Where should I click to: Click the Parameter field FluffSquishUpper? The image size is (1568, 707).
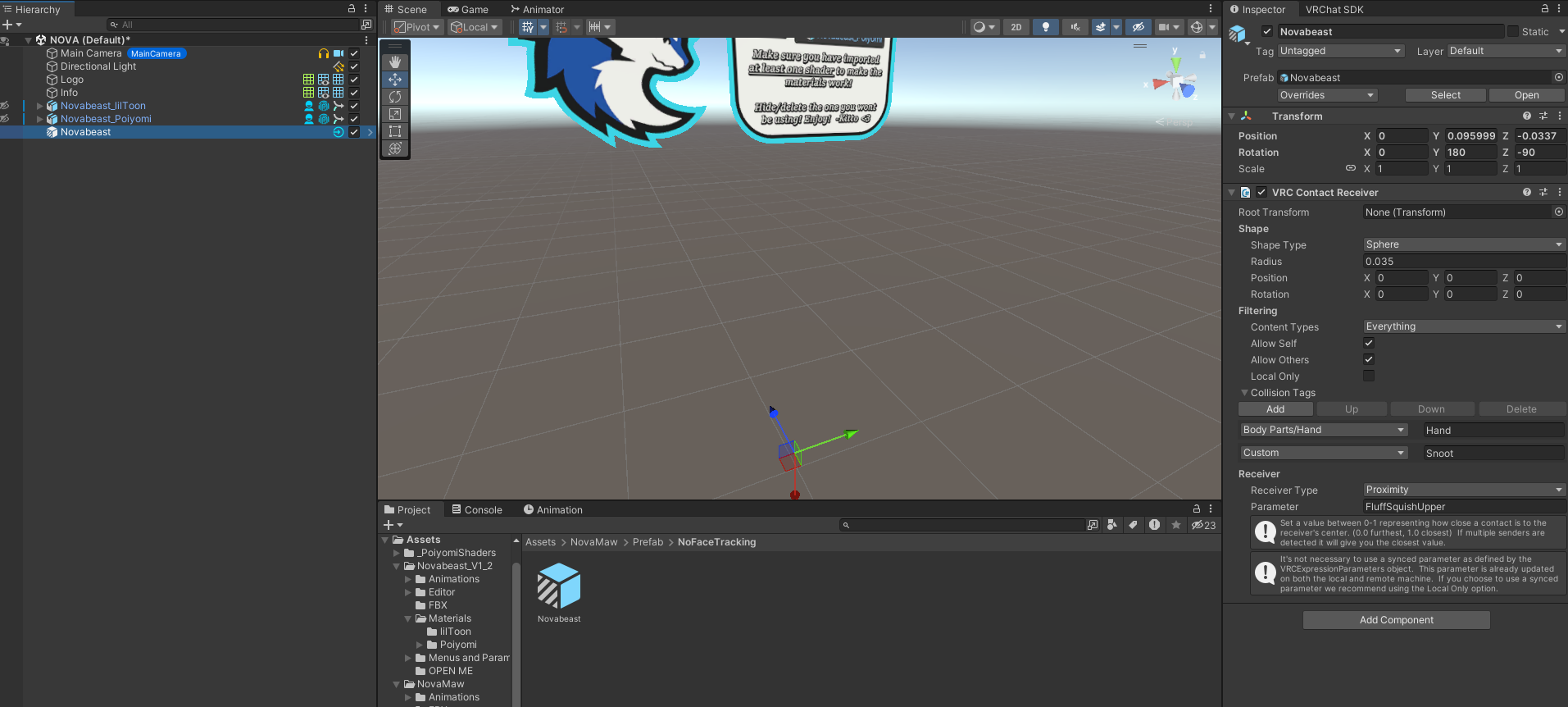[1464, 507]
